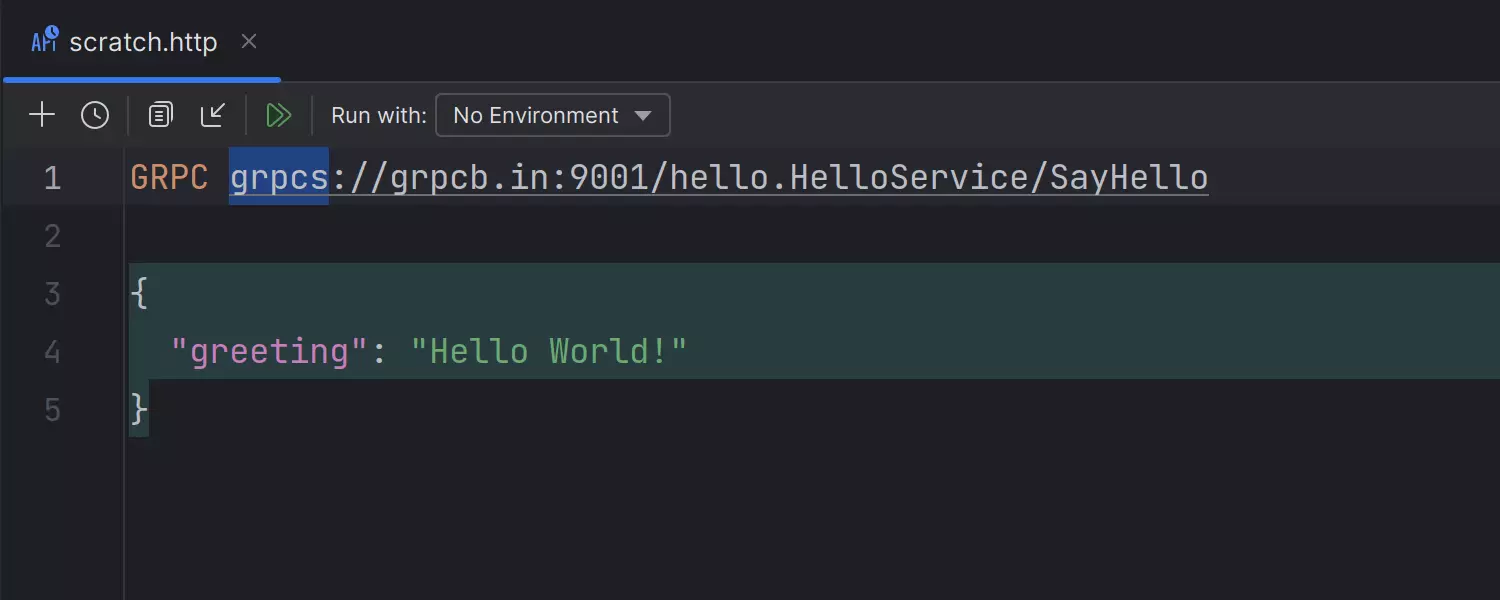The image size is (1500, 600).
Task: Click the 'Run with:' label
Action: [x=379, y=115]
